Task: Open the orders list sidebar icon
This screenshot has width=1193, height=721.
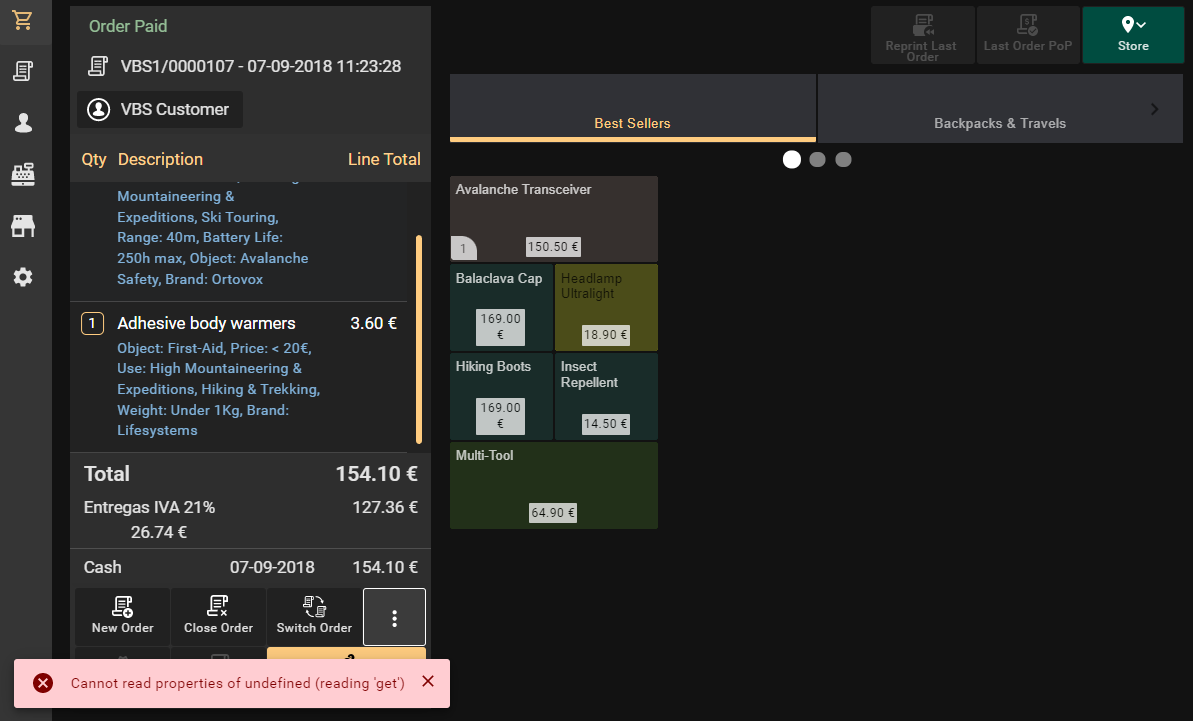Action: click(x=23, y=71)
